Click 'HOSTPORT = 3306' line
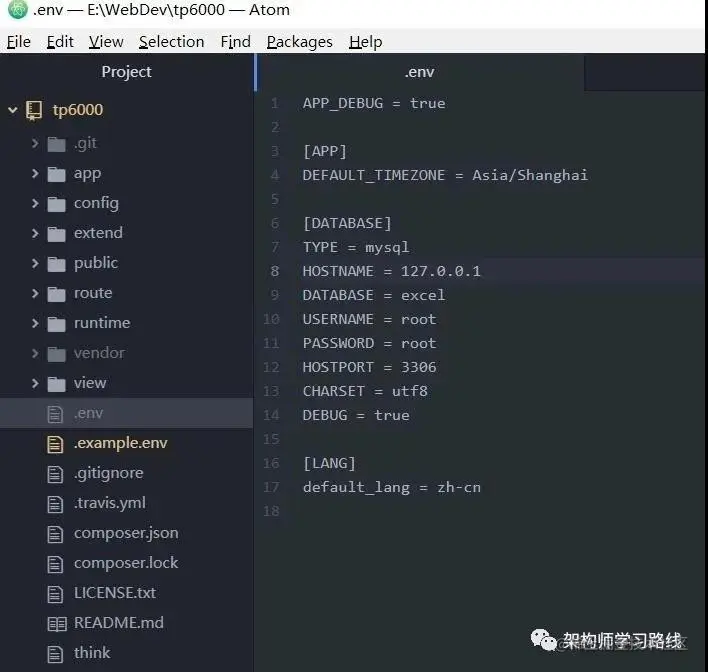 click(x=370, y=367)
